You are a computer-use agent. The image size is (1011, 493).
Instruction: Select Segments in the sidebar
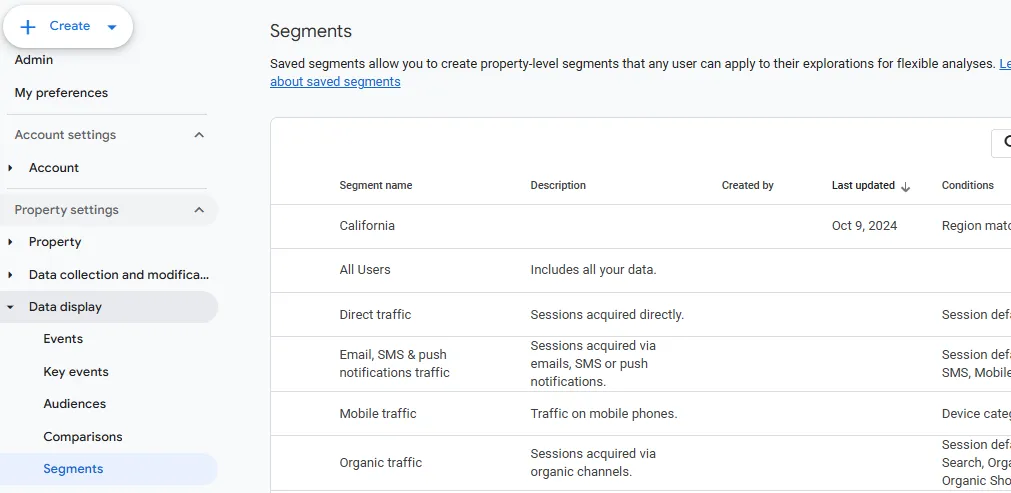click(73, 469)
